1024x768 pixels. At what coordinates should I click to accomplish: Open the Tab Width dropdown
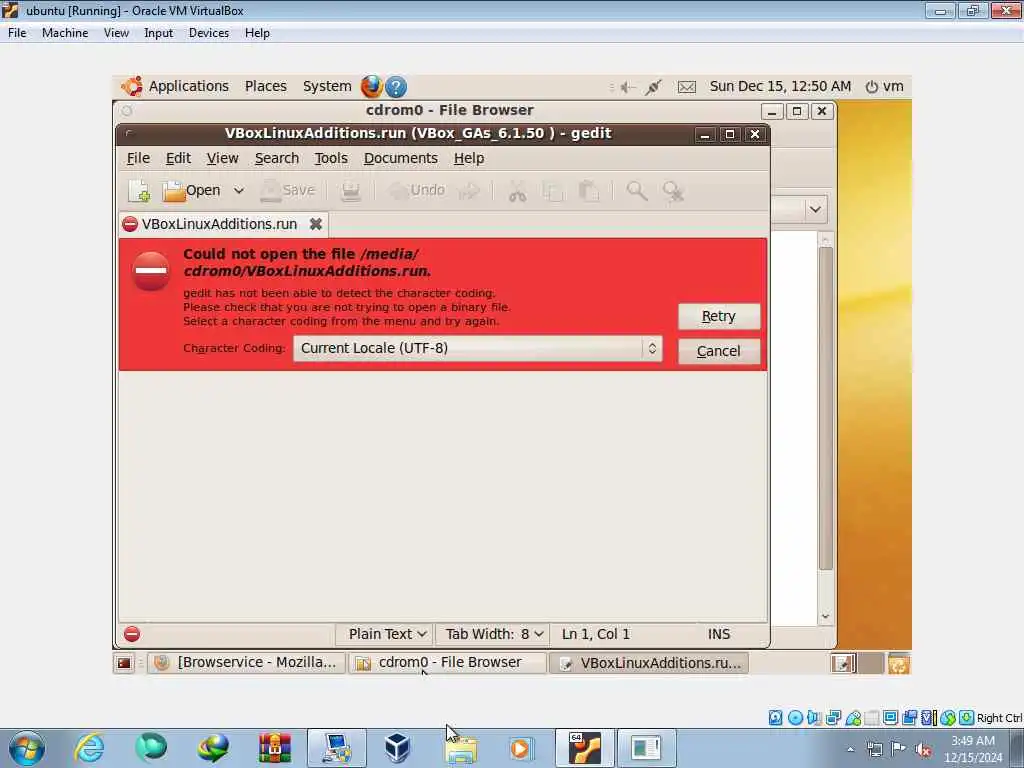493,634
